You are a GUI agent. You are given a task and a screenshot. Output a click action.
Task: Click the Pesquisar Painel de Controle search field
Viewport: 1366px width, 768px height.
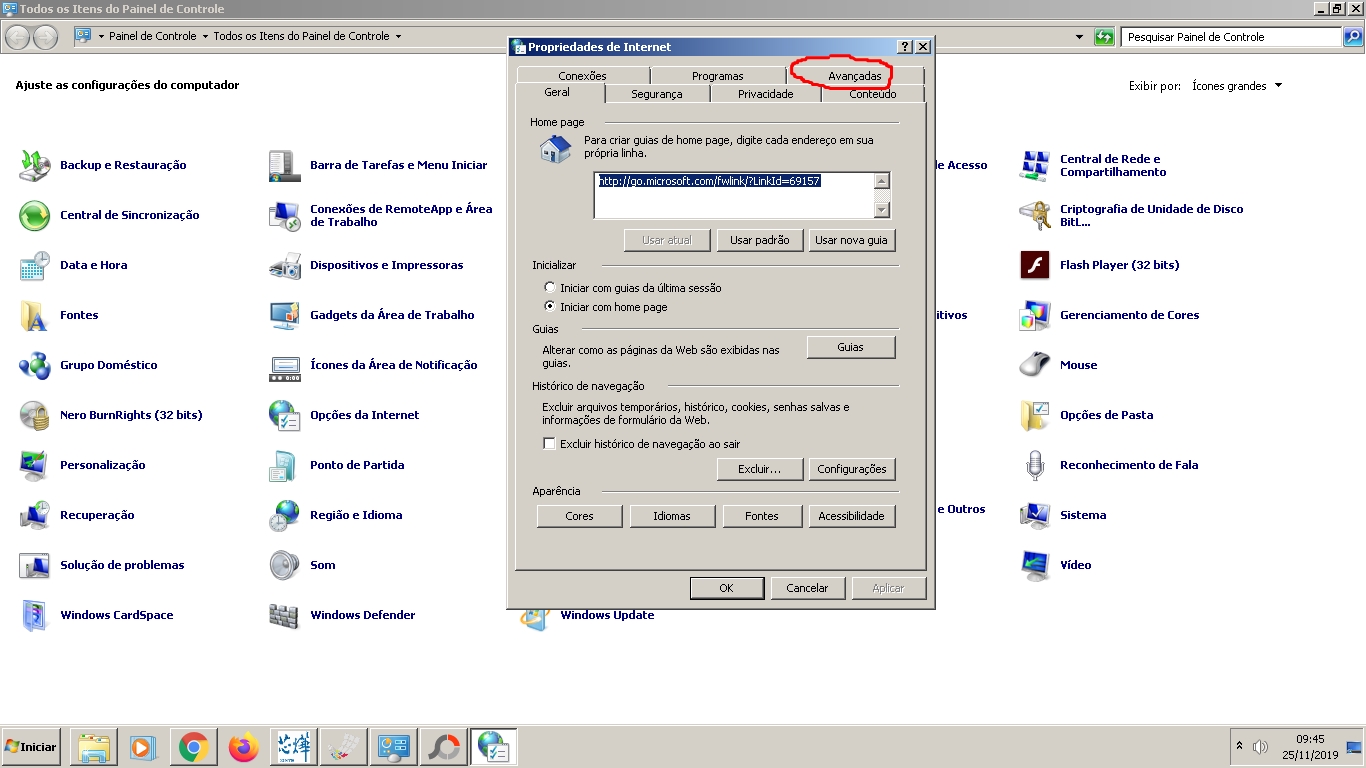coord(1230,37)
